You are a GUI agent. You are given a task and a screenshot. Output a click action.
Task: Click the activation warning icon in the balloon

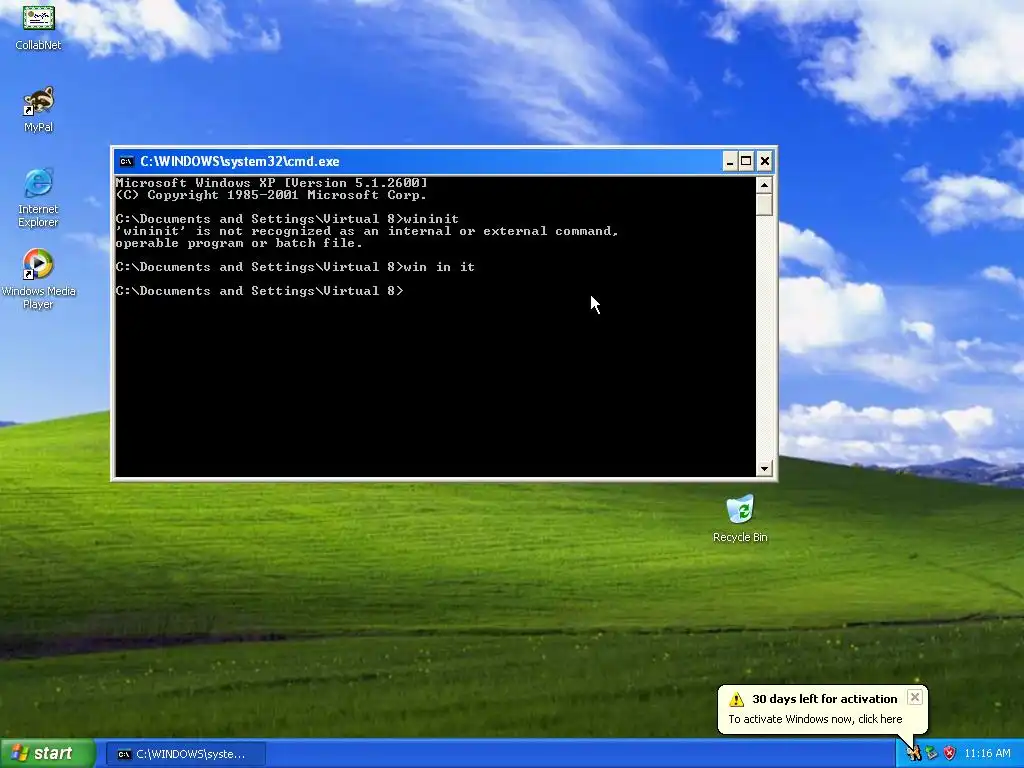click(x=737, y=699)
